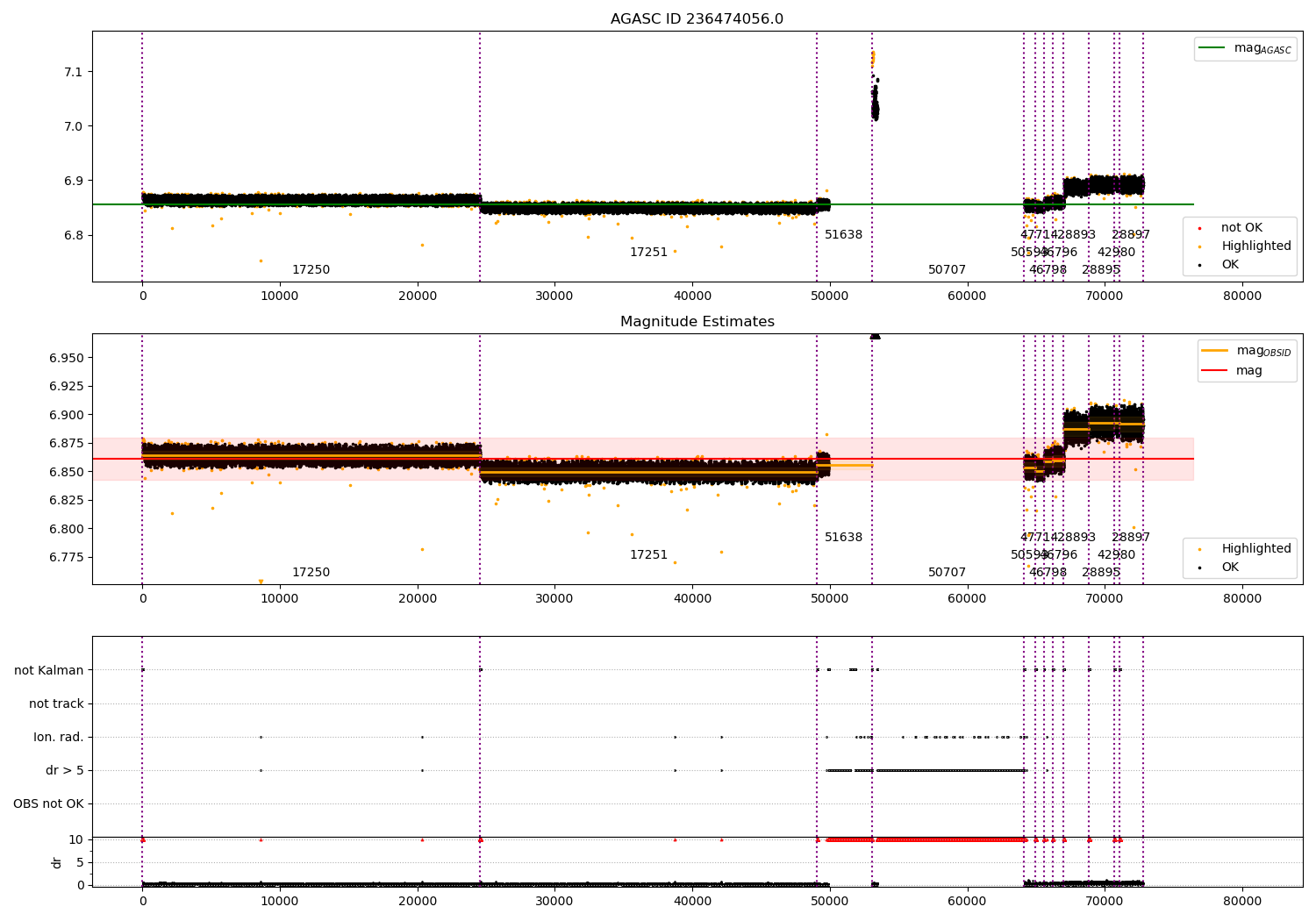The width and height of the screenshot is (1316, 921).
Task: Select the orange mag OBSID legend line
Action: (x=1214, y=350)
